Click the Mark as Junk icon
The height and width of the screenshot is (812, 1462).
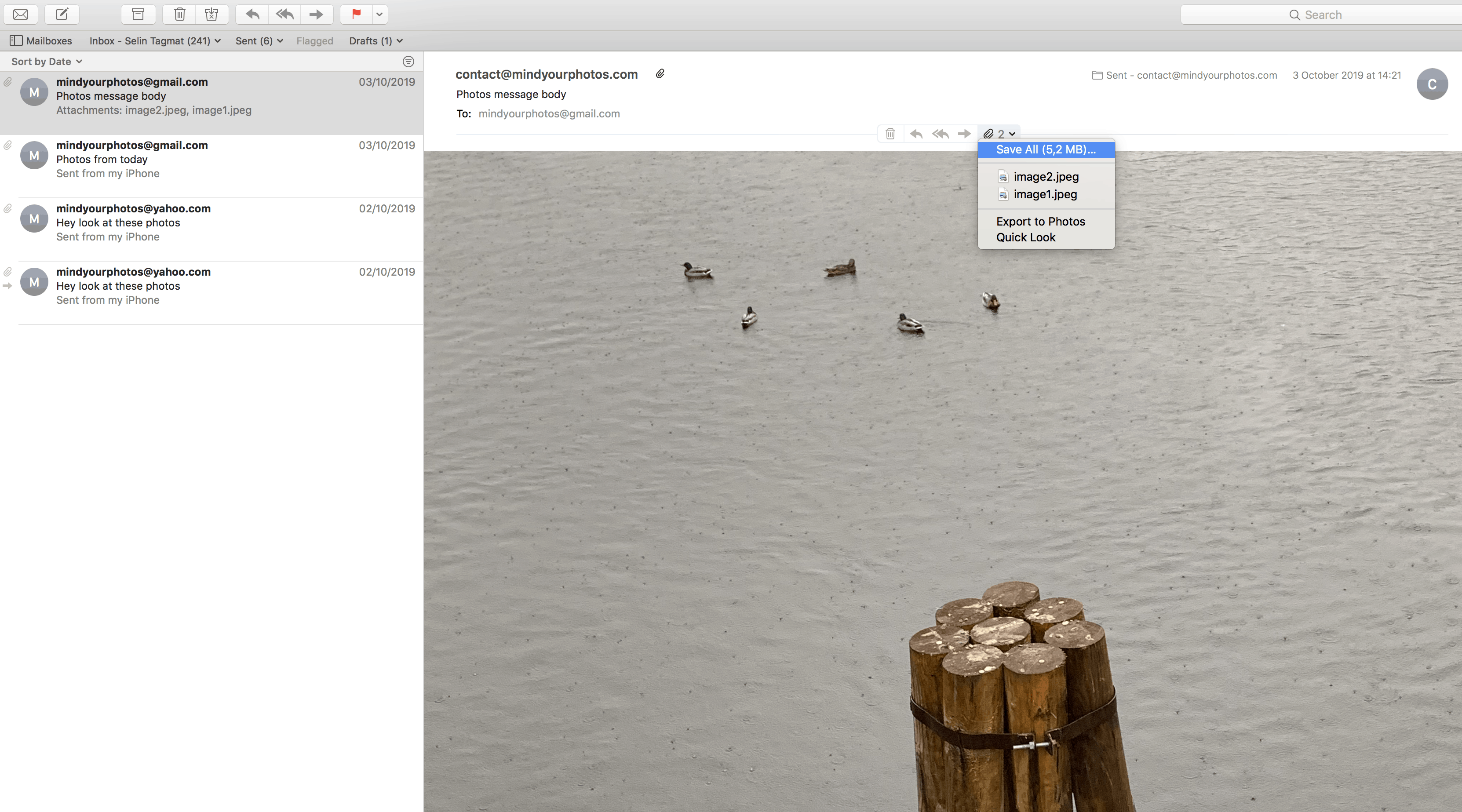pyautogui.click(x=211, y=14)
